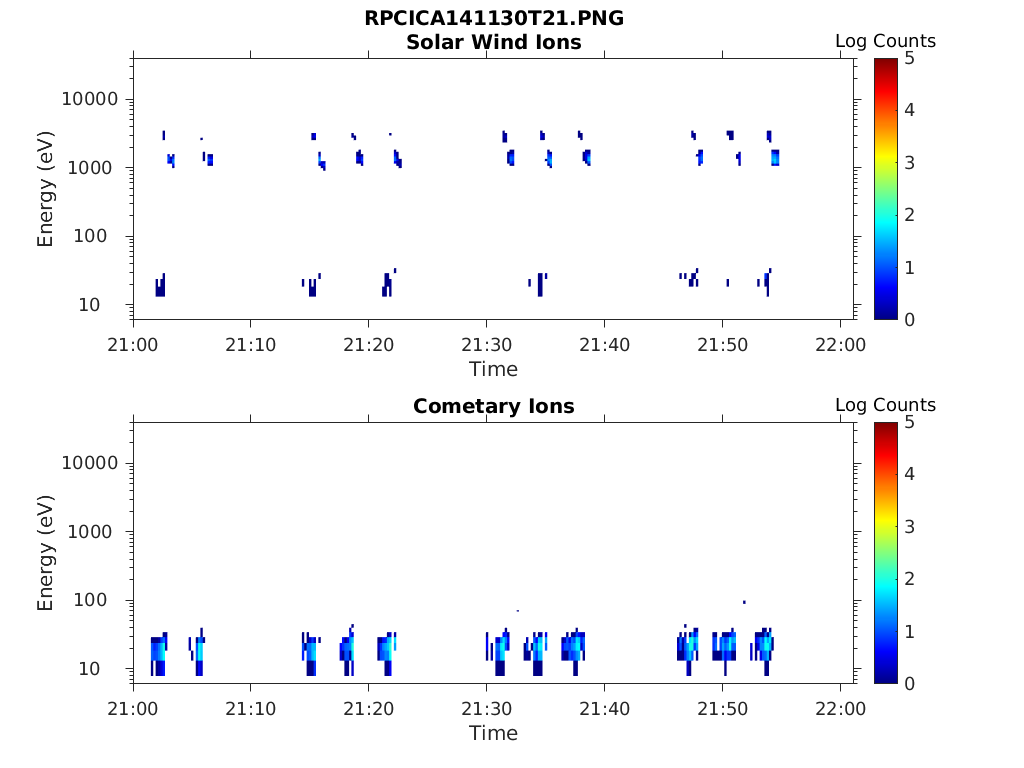This screenshot has height=768, width=1024.
Task: Click the 100 energy tick on Cometary plot
Action: point(90,600)
